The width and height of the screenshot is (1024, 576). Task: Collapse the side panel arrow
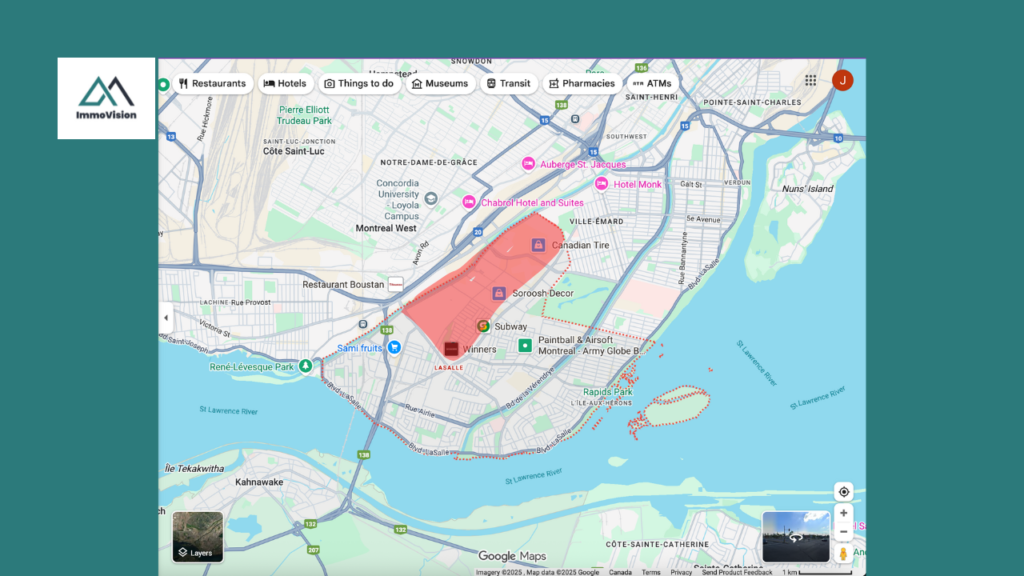(166, 318)
